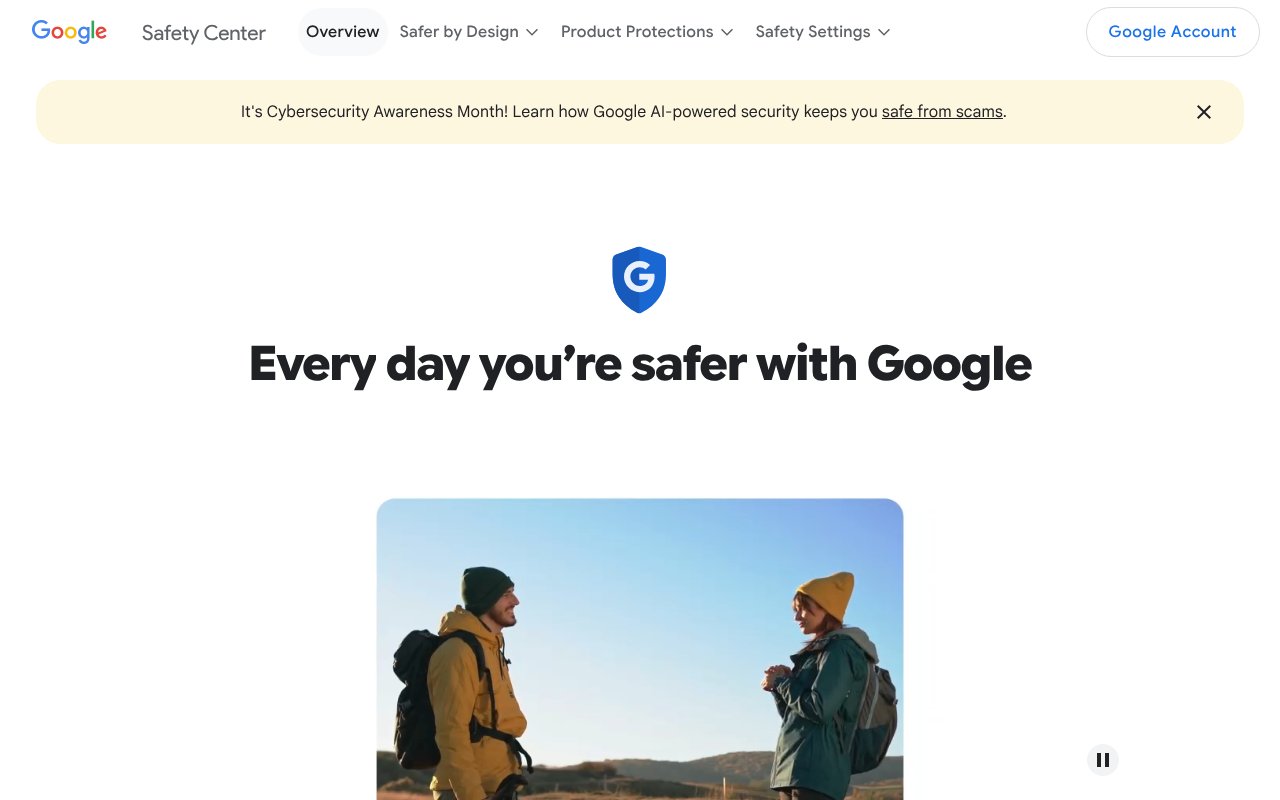Follow the safe from scams link
This screenshot has width=1280, height=800.
[x=942, y=112]
